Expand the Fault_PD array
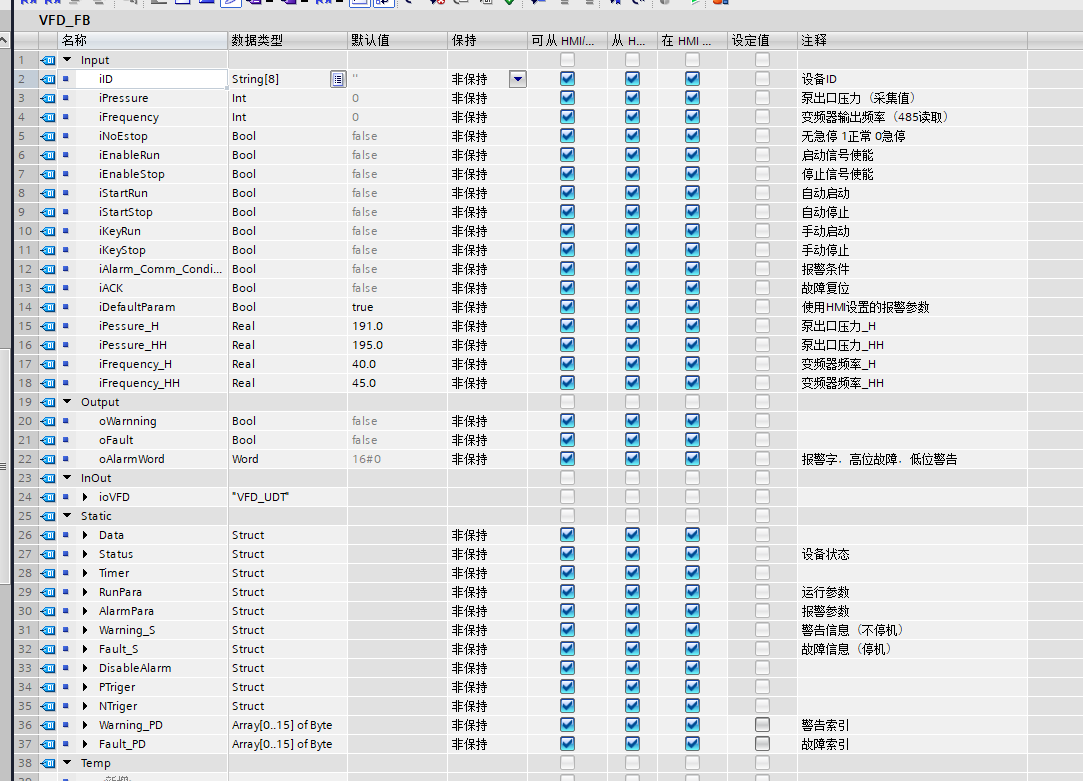Image resolution: width=1083 pixels, height=781 pixels. pyautogui.click(x=85, y=744)
